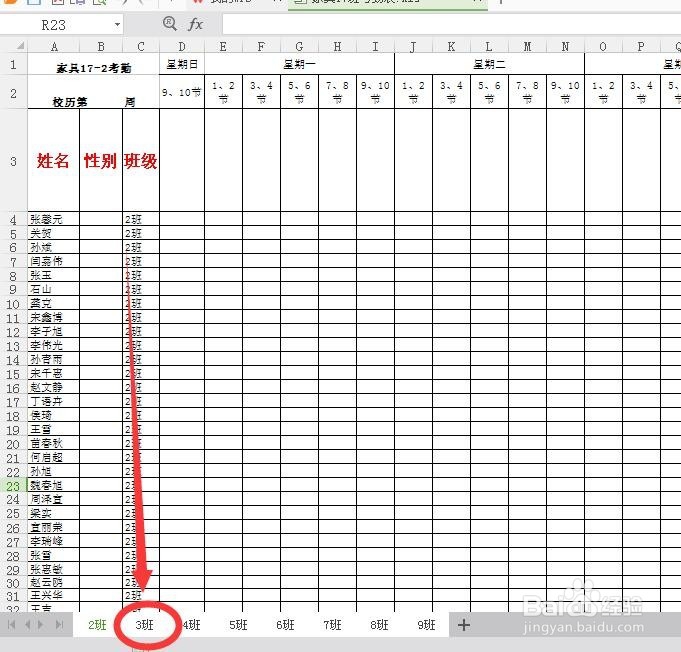The height and width of the screenshot is (652, 681).
Task: Select column M header
Action: coord(527,46)
